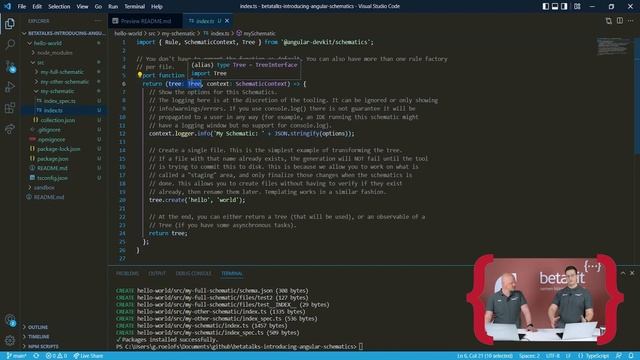Image resolution: width=640 pixels, height=360 pixels.
Task: Change the Spaces: 2 indentation setting
Action: [x=529, y=356]
